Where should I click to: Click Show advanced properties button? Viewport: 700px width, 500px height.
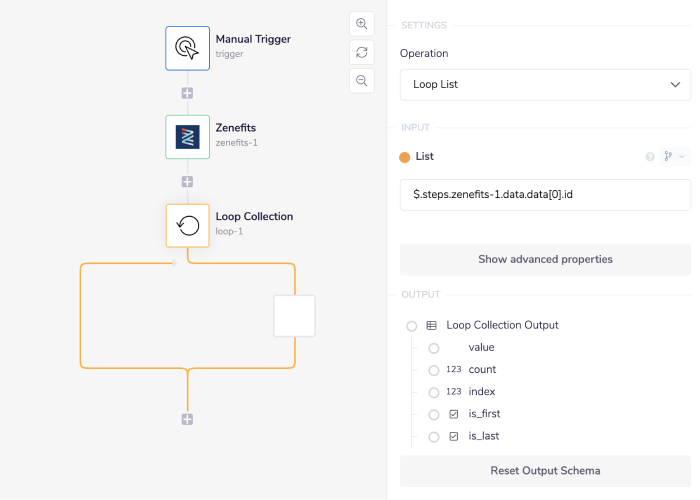click(x=545, y=259)
